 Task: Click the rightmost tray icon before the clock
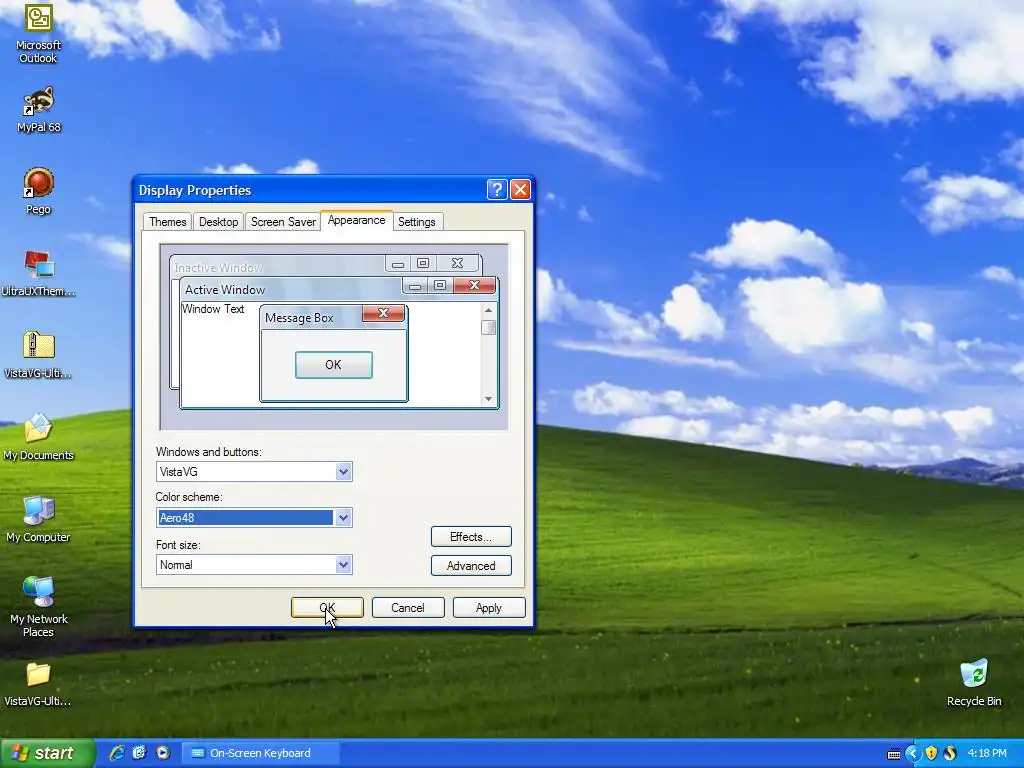950,754
